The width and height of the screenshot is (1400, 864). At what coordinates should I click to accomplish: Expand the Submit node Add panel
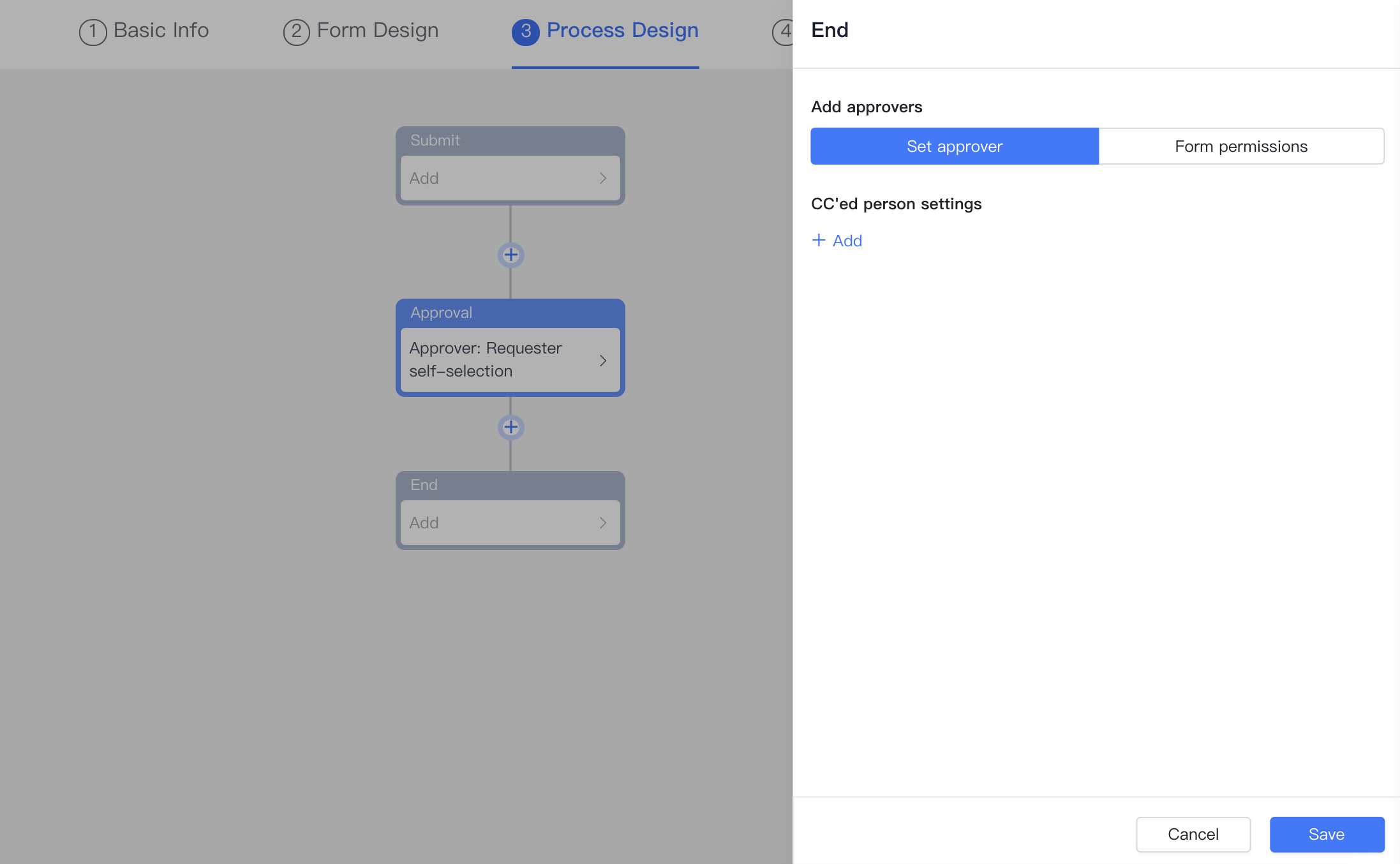[x=510, y=178]
